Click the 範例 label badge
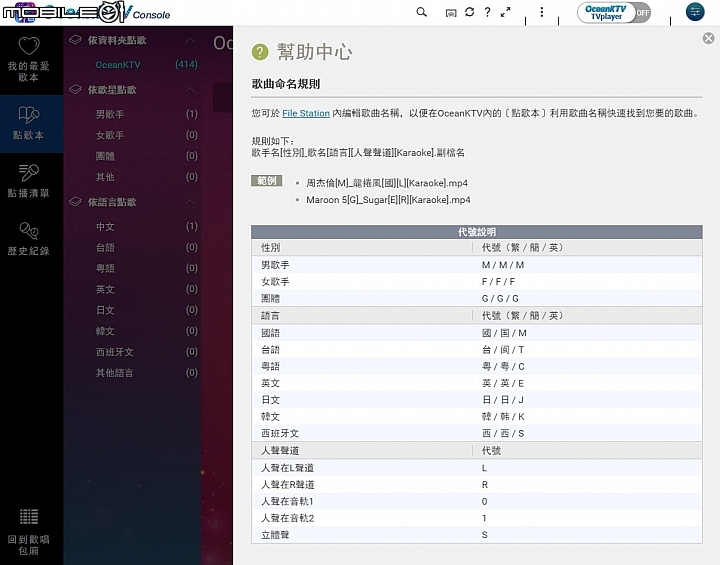 click(266, 181)
